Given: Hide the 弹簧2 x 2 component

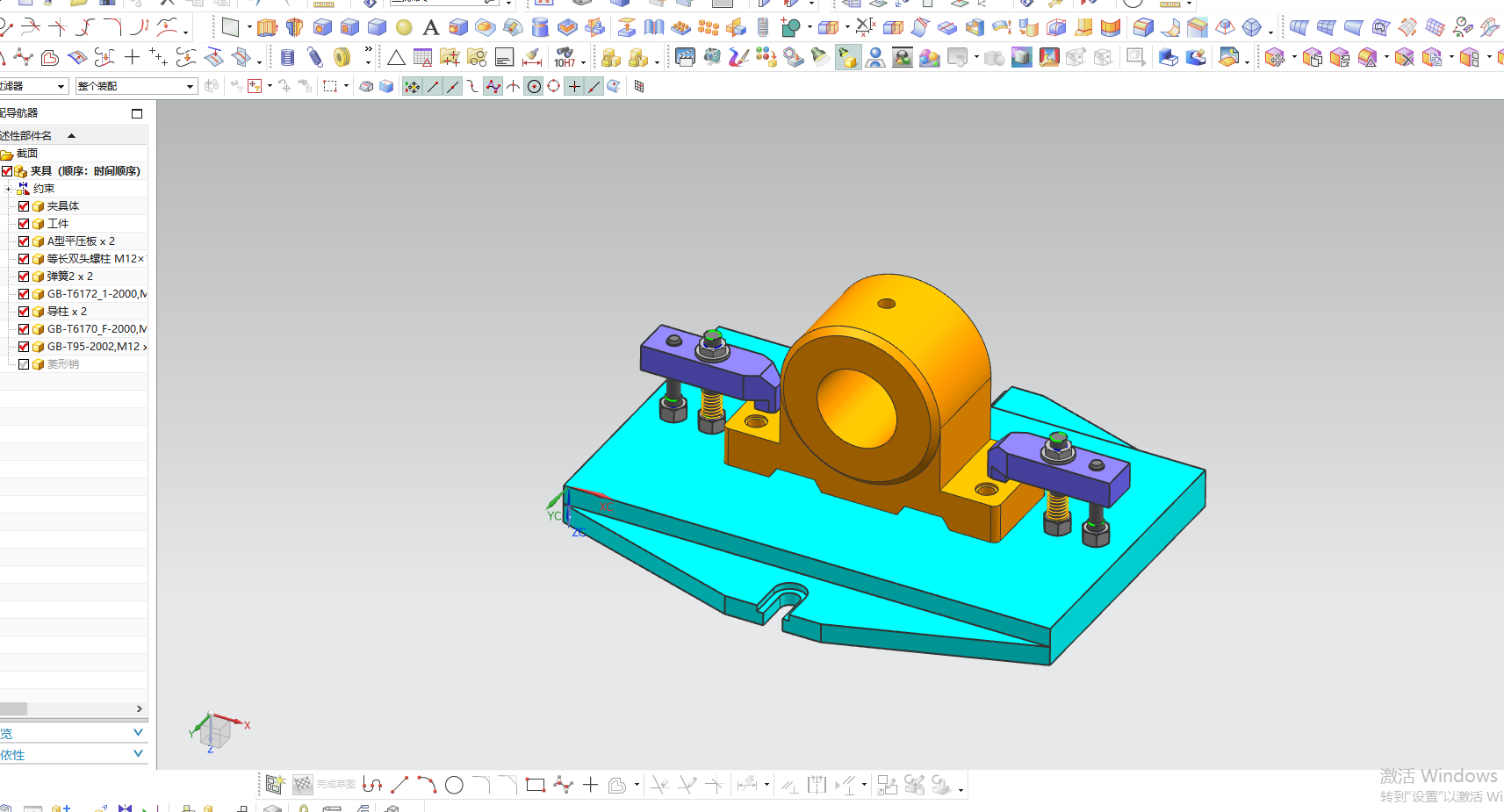Looking at the screenshot, I should click(x=24, y=277).
